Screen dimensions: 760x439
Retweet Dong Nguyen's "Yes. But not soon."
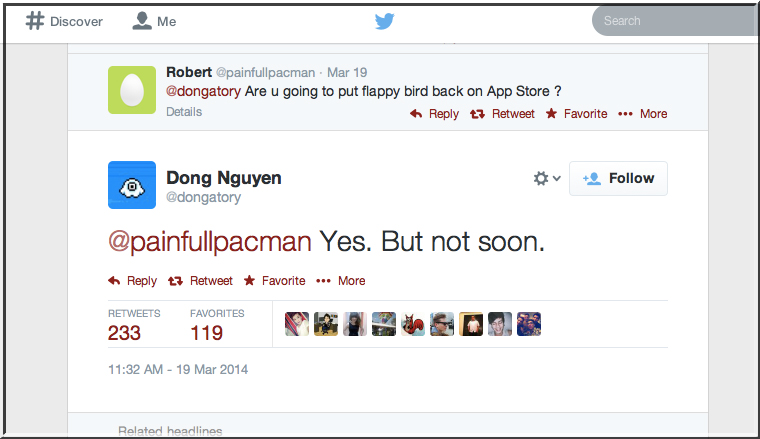point(200,281)
